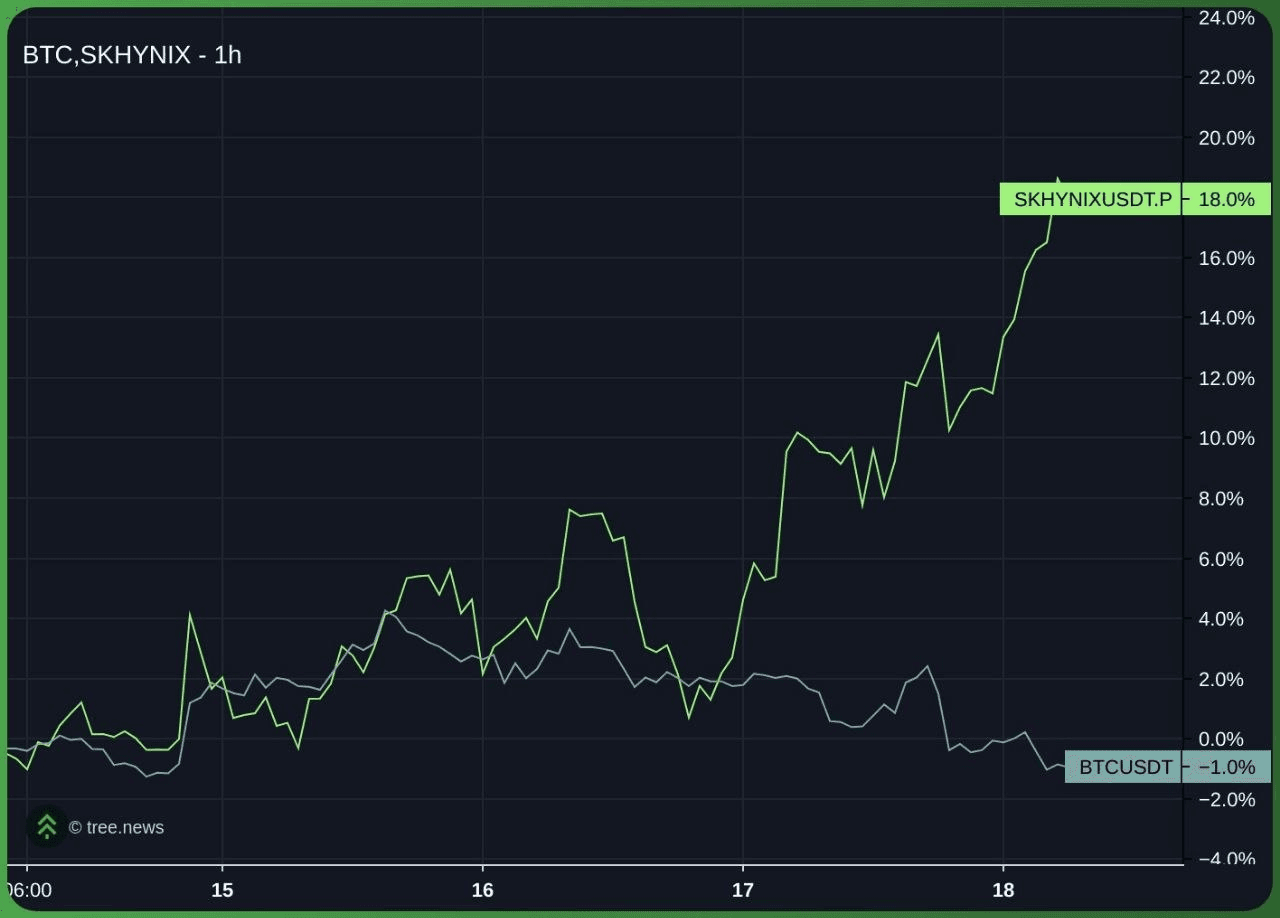Click the -2.0% label on the price axis
The image size is (1280, 918).
tap(1226, 799)
